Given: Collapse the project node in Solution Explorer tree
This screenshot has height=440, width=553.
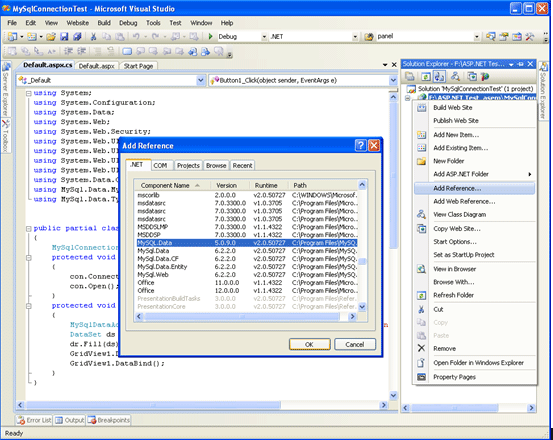Looking at the screenshot, I should (408, 98).
